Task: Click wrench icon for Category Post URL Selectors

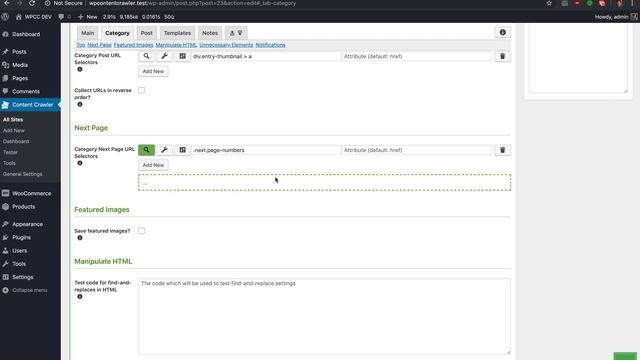Action: 164,56
